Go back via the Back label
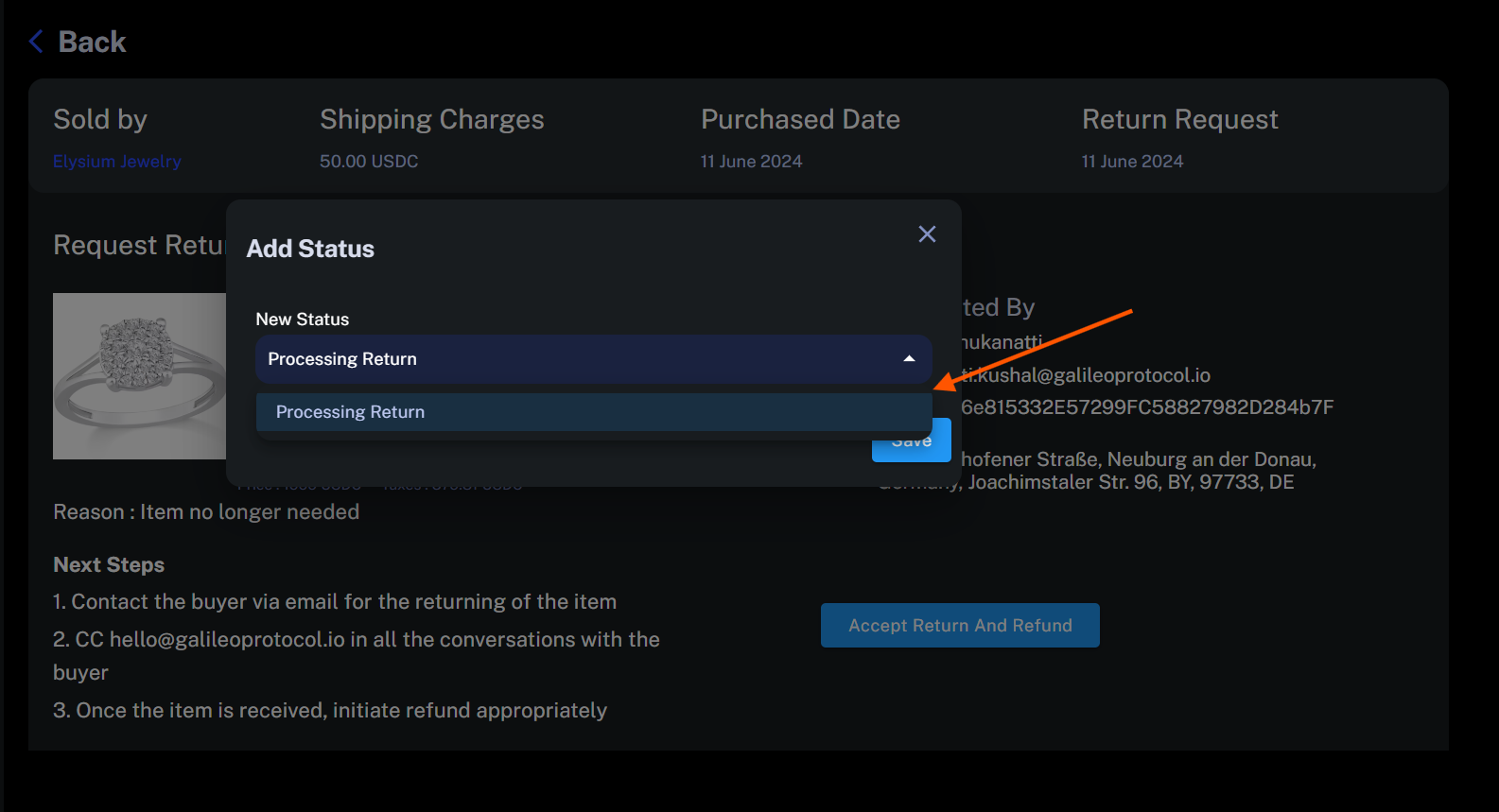Screen dimensions: 1499x812 coord(92,42)
